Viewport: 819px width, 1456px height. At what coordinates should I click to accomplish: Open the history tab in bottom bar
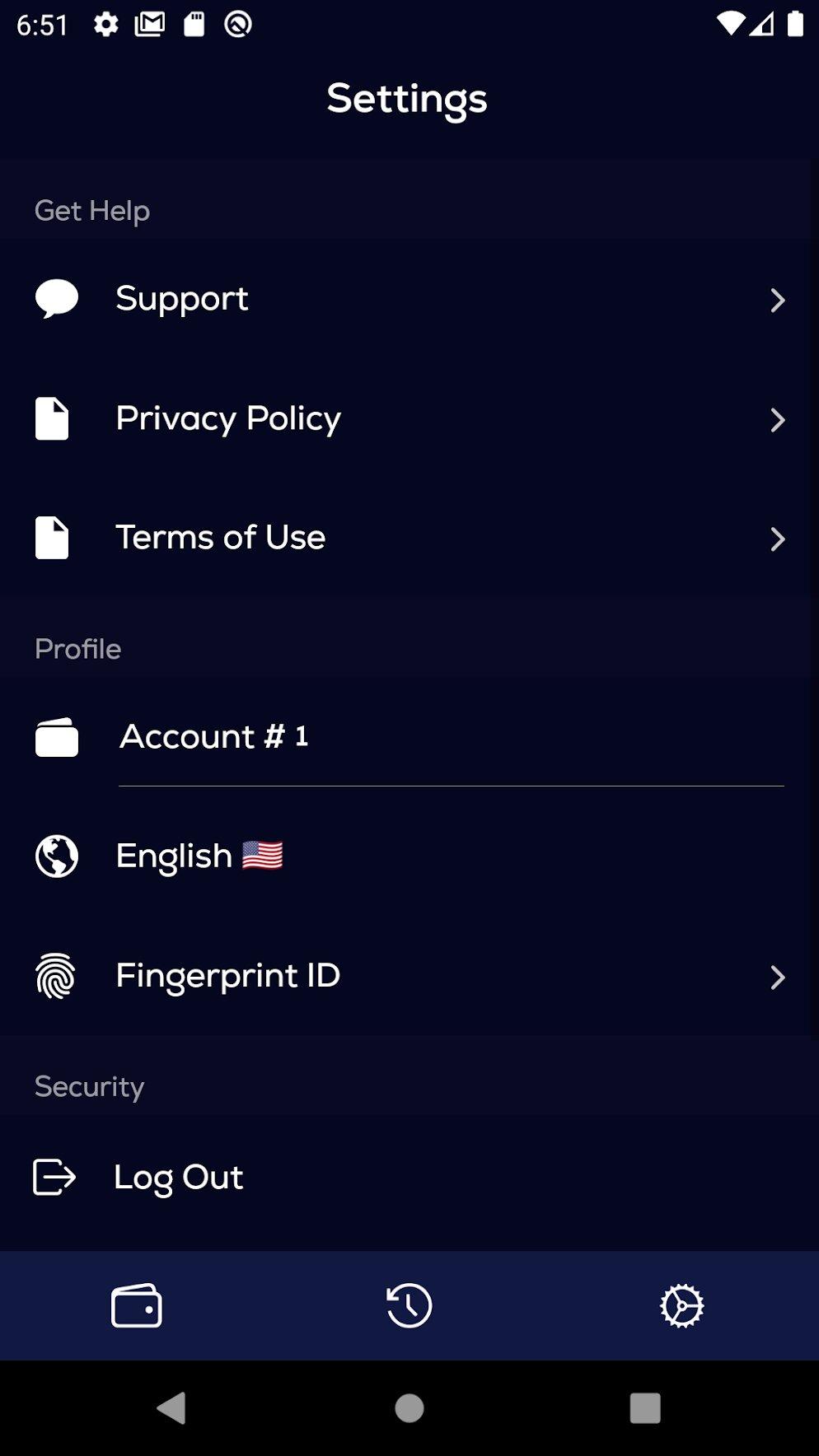tap(409, 1306)
